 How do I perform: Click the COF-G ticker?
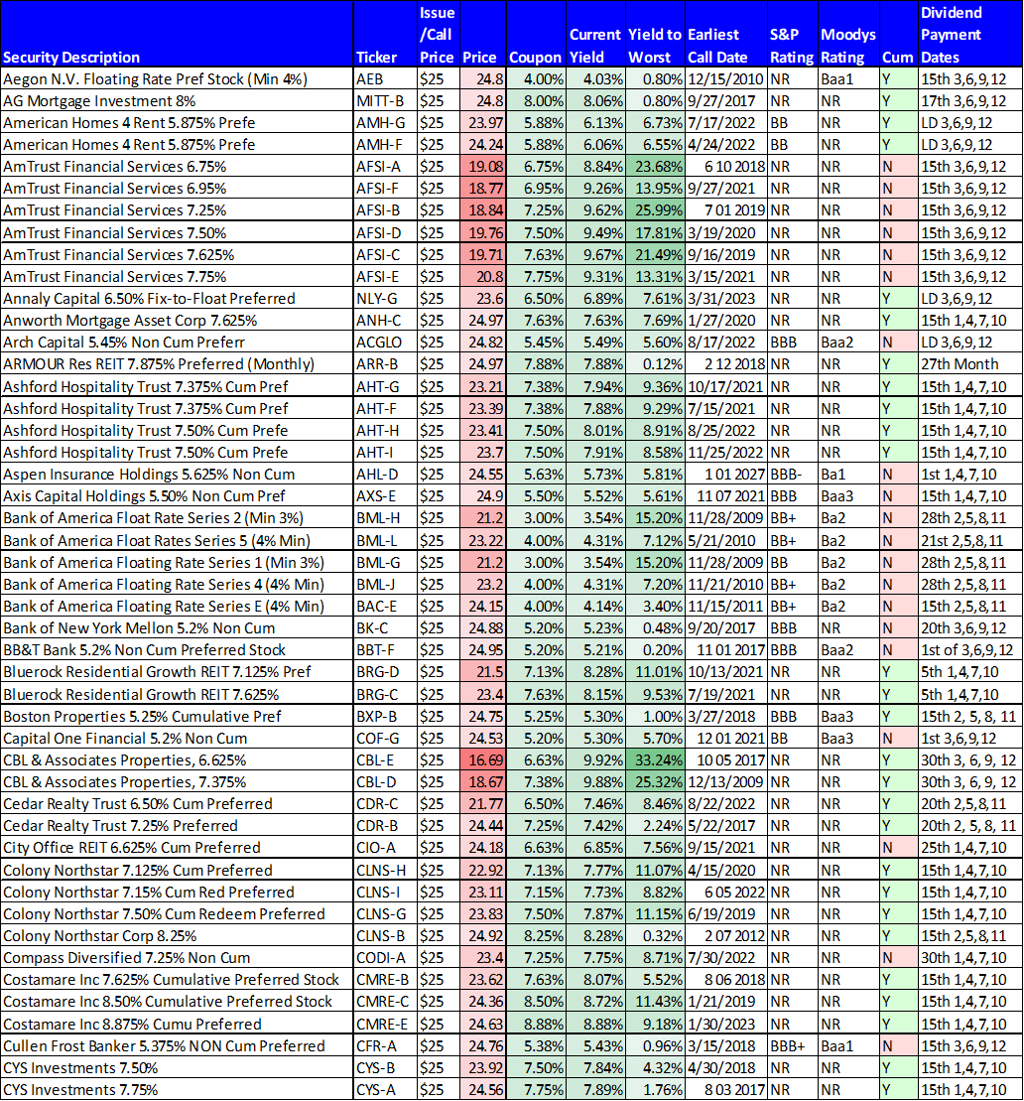point(385,739)
